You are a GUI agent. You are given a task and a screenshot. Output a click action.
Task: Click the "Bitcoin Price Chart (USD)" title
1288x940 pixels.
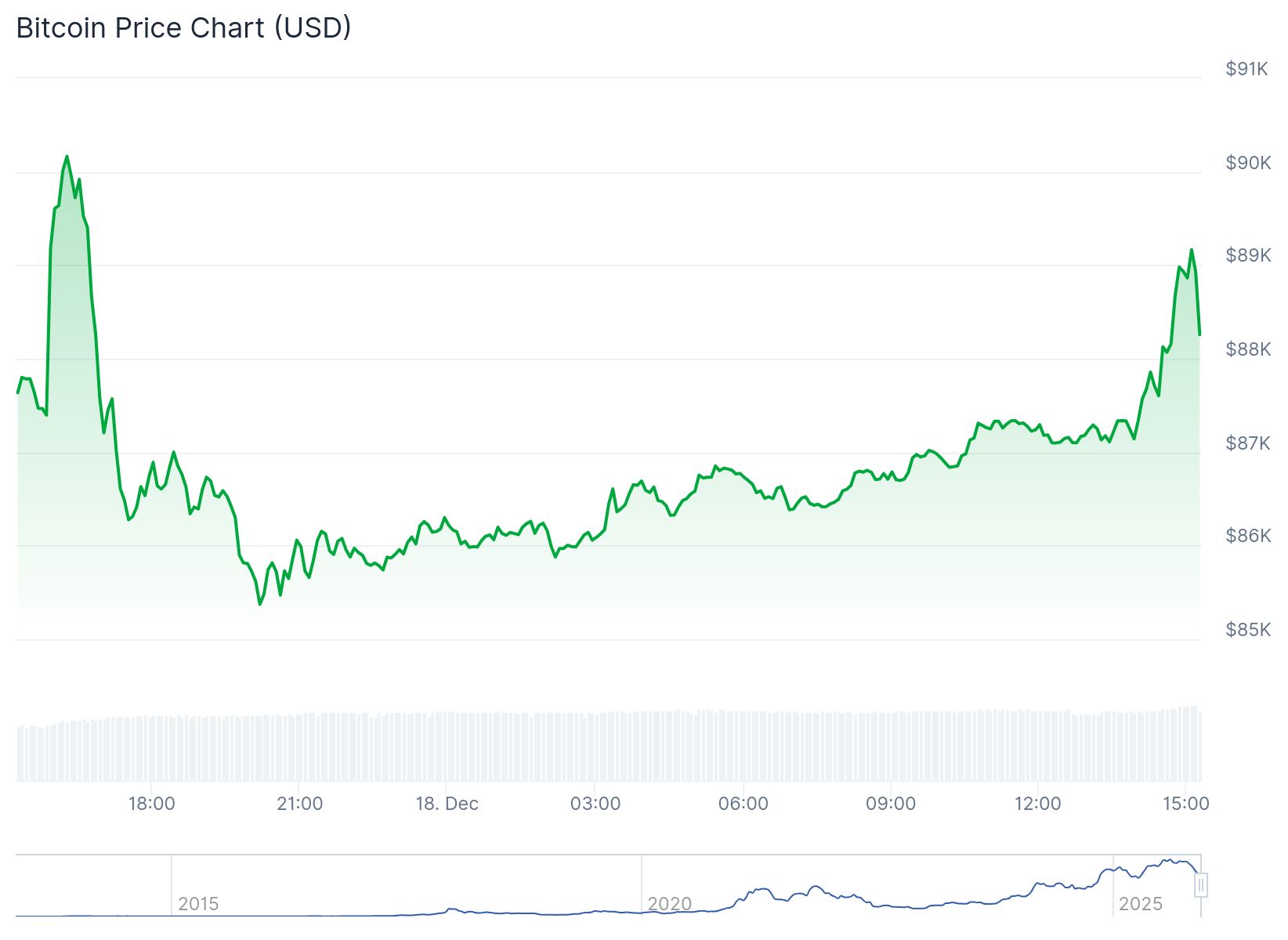[183, 28]
